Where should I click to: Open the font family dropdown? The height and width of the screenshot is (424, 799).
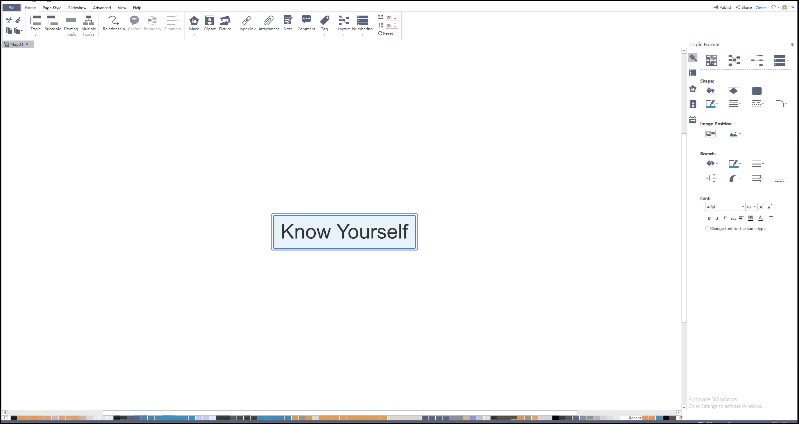pyautogui.click(x=725, y=207)
